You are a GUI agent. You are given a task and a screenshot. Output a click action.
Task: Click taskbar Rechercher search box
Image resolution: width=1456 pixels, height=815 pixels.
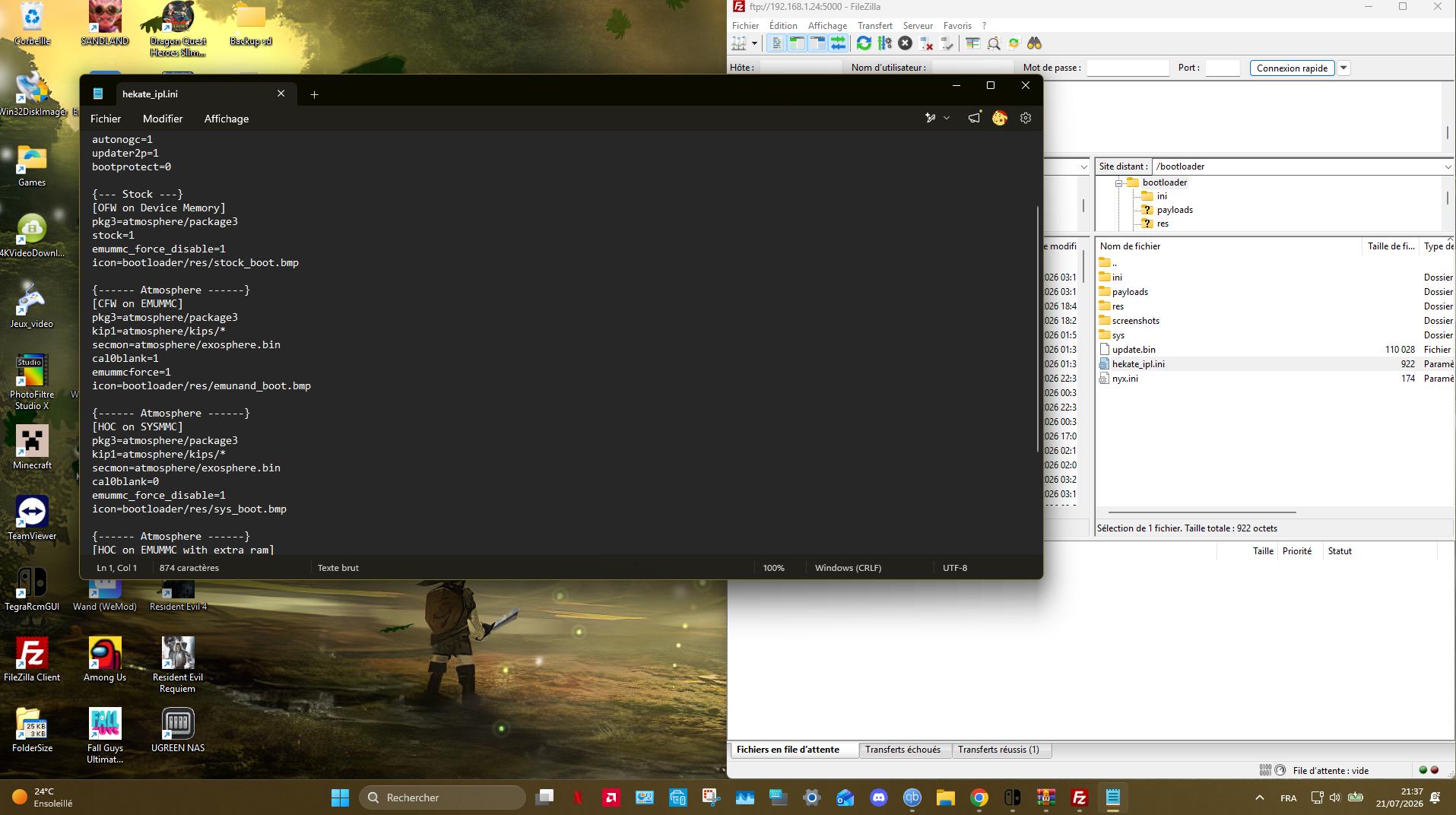442,798
